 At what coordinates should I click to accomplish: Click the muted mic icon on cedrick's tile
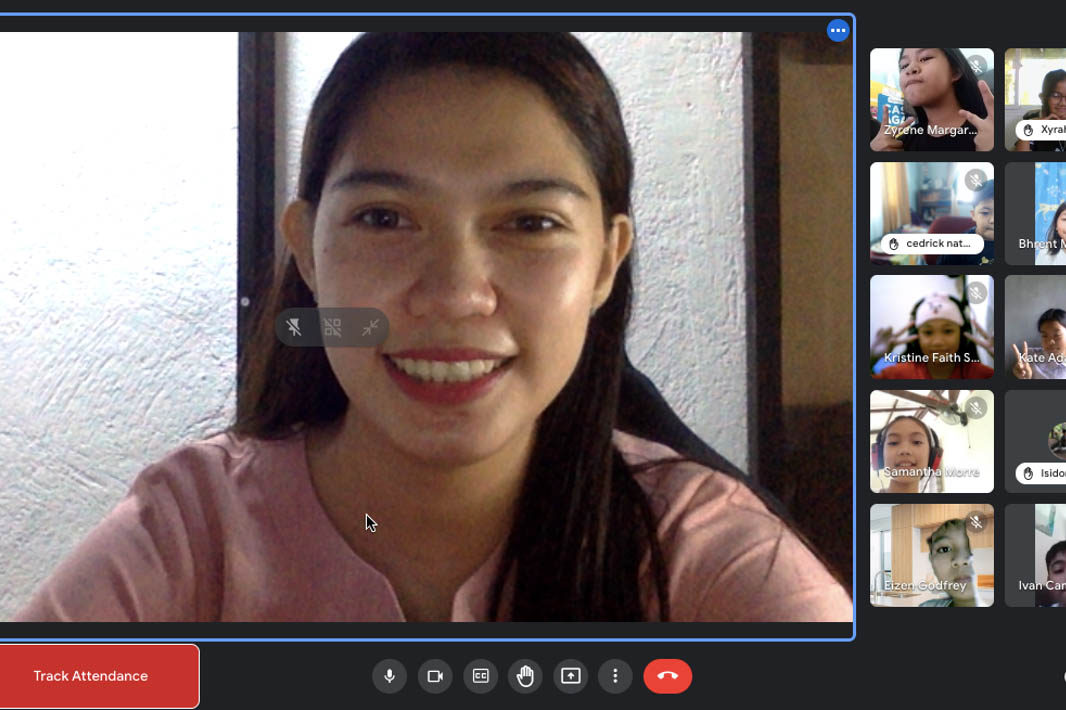coord(976,180)
